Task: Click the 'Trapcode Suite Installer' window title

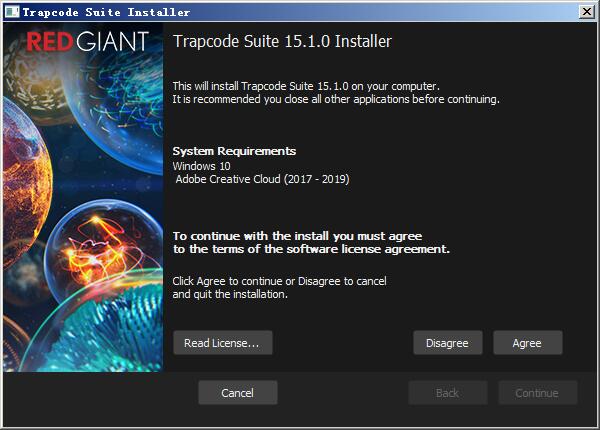Action: [x=106, y=12]
